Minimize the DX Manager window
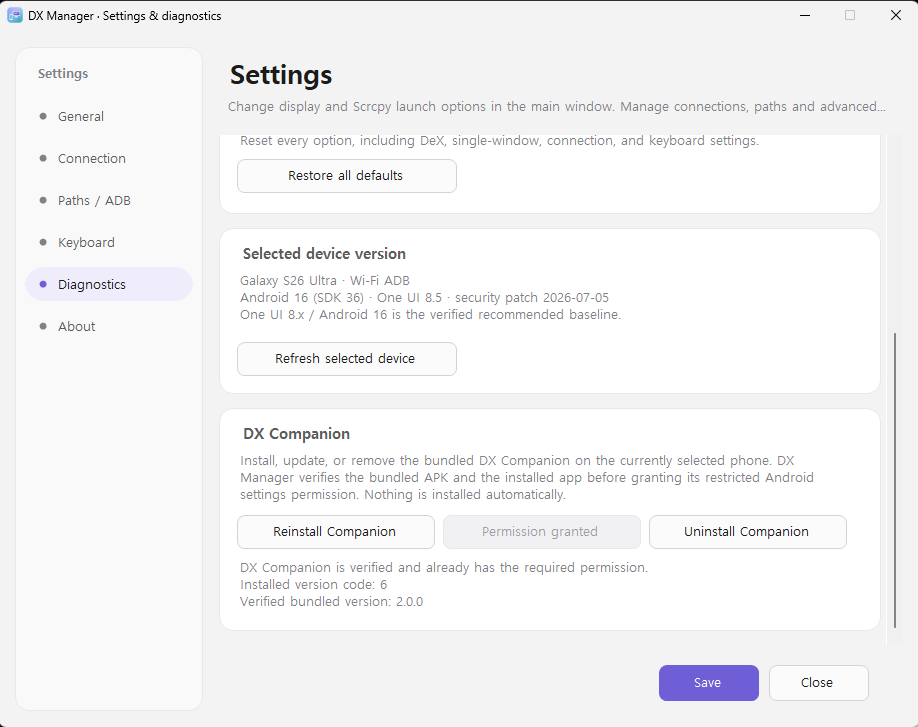Screen dimensions: 918x727 (805, 16)
